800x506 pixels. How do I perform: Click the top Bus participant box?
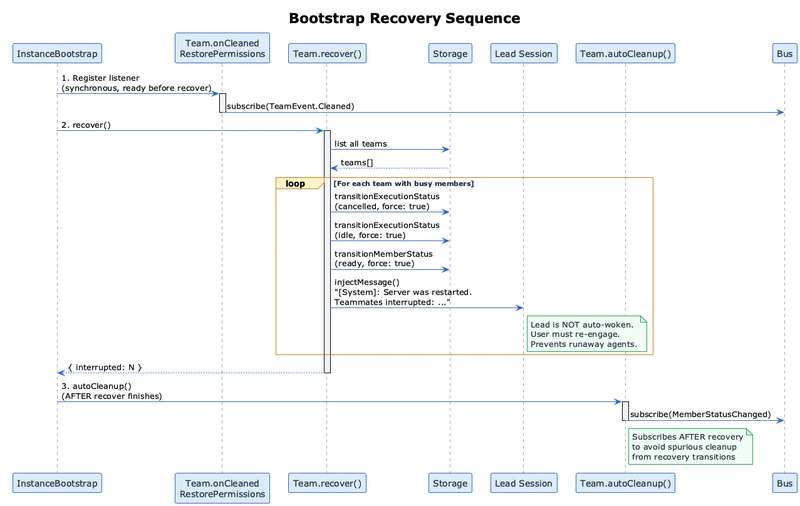[x=784, y=53]
